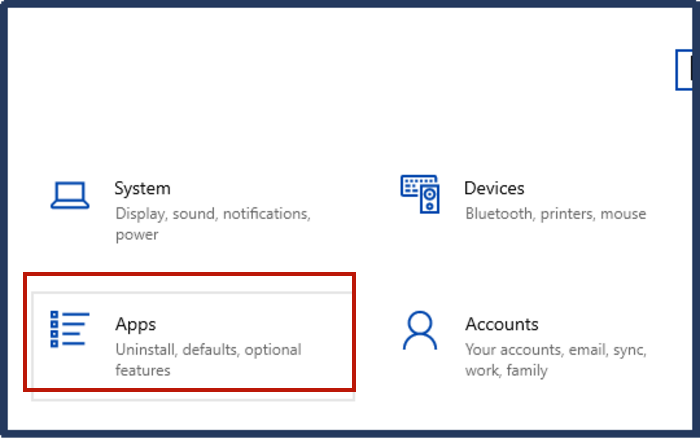
Task: Click 'Uninstall, defaults, optional' description text
Action: coord(208,350)
